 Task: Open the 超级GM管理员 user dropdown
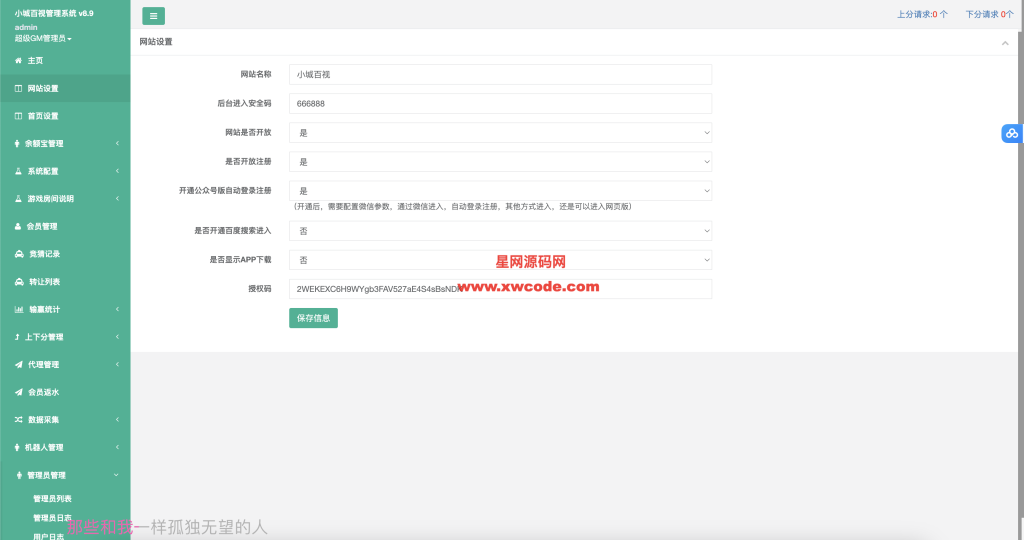pyautogui.click(x=43, y=38)
